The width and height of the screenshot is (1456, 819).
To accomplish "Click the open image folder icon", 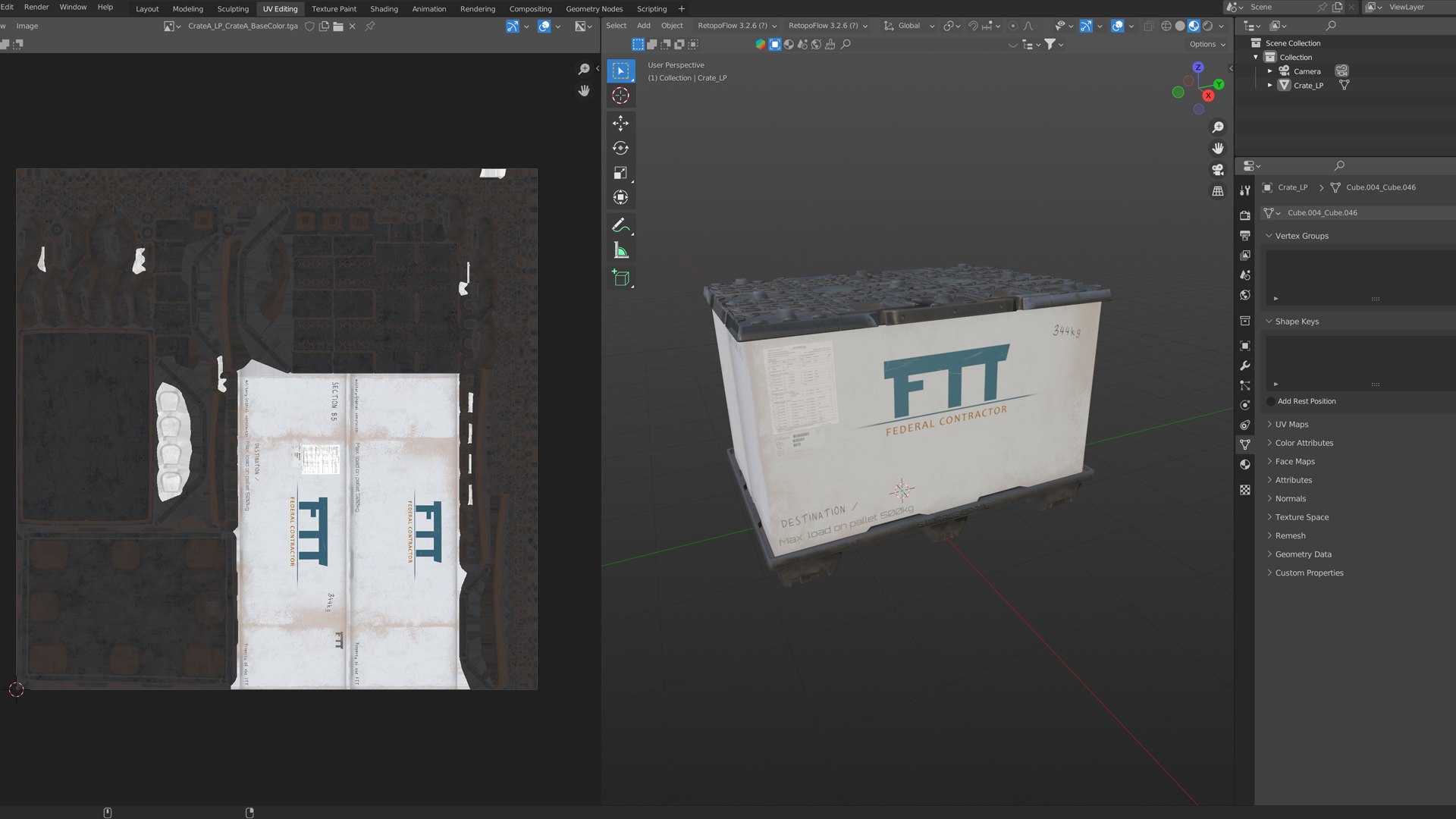I will [x=338, y=26].
